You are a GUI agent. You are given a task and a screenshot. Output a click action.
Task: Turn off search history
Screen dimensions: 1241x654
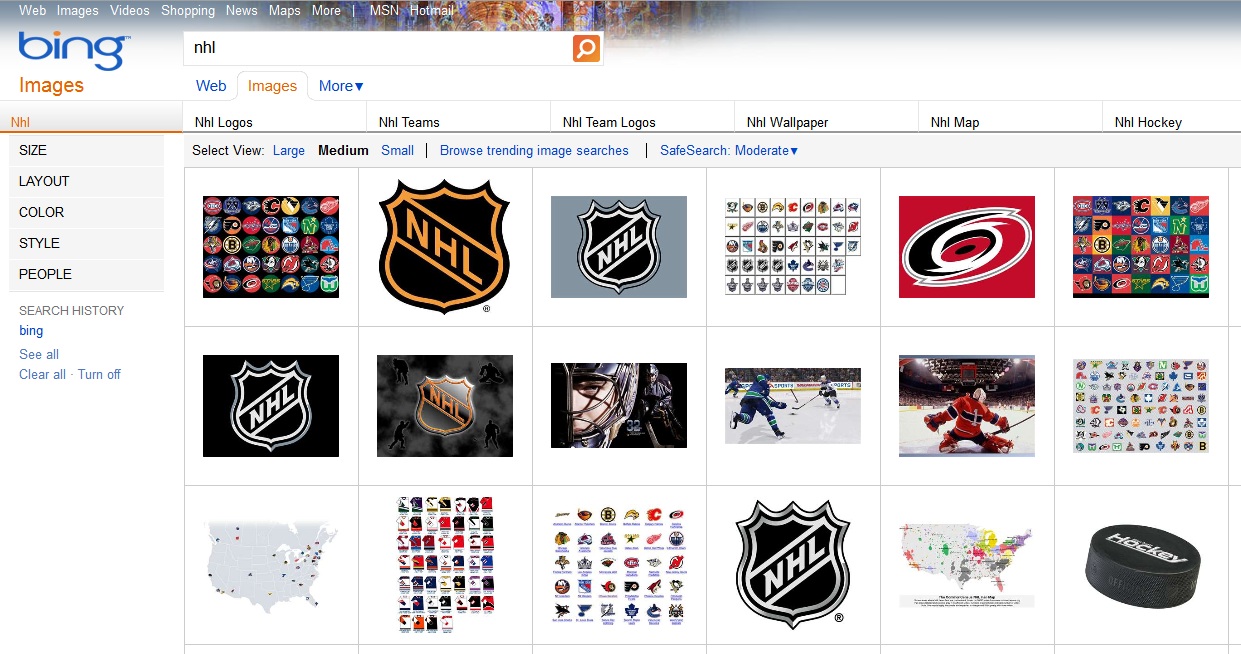point(99,374)
